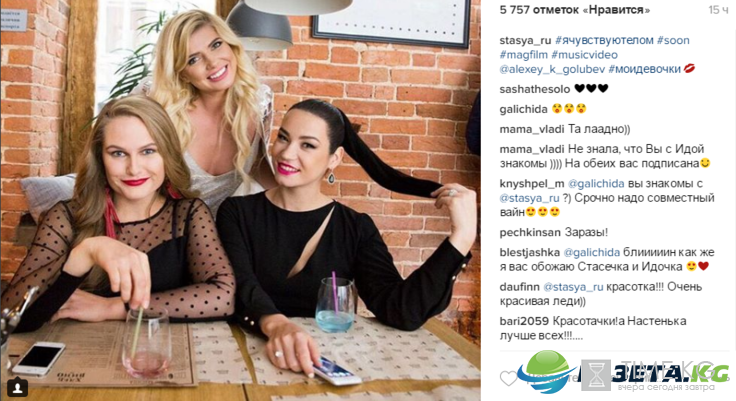
Task: Open the #soon hashtag
Action: pyautogui.click(x=673, y=40)
